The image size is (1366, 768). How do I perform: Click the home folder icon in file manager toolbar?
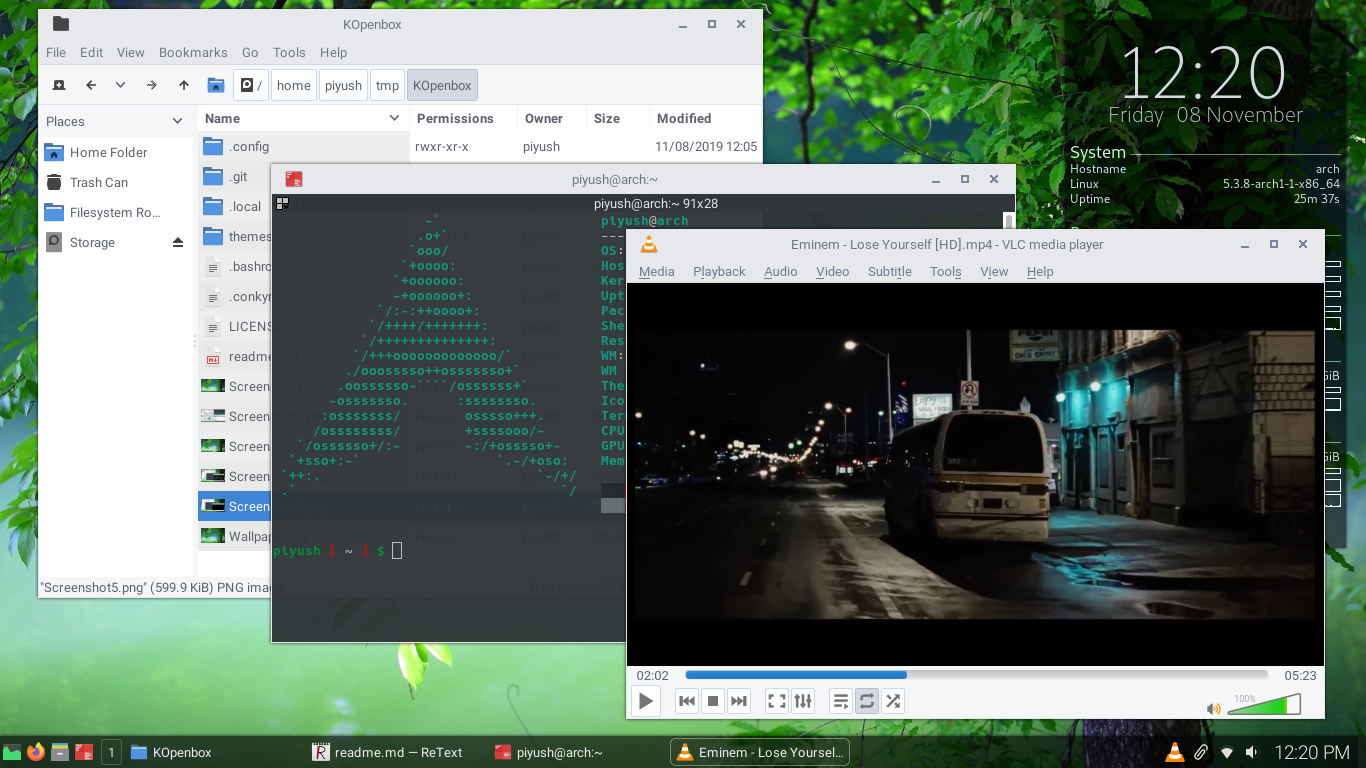click(215, 85)
